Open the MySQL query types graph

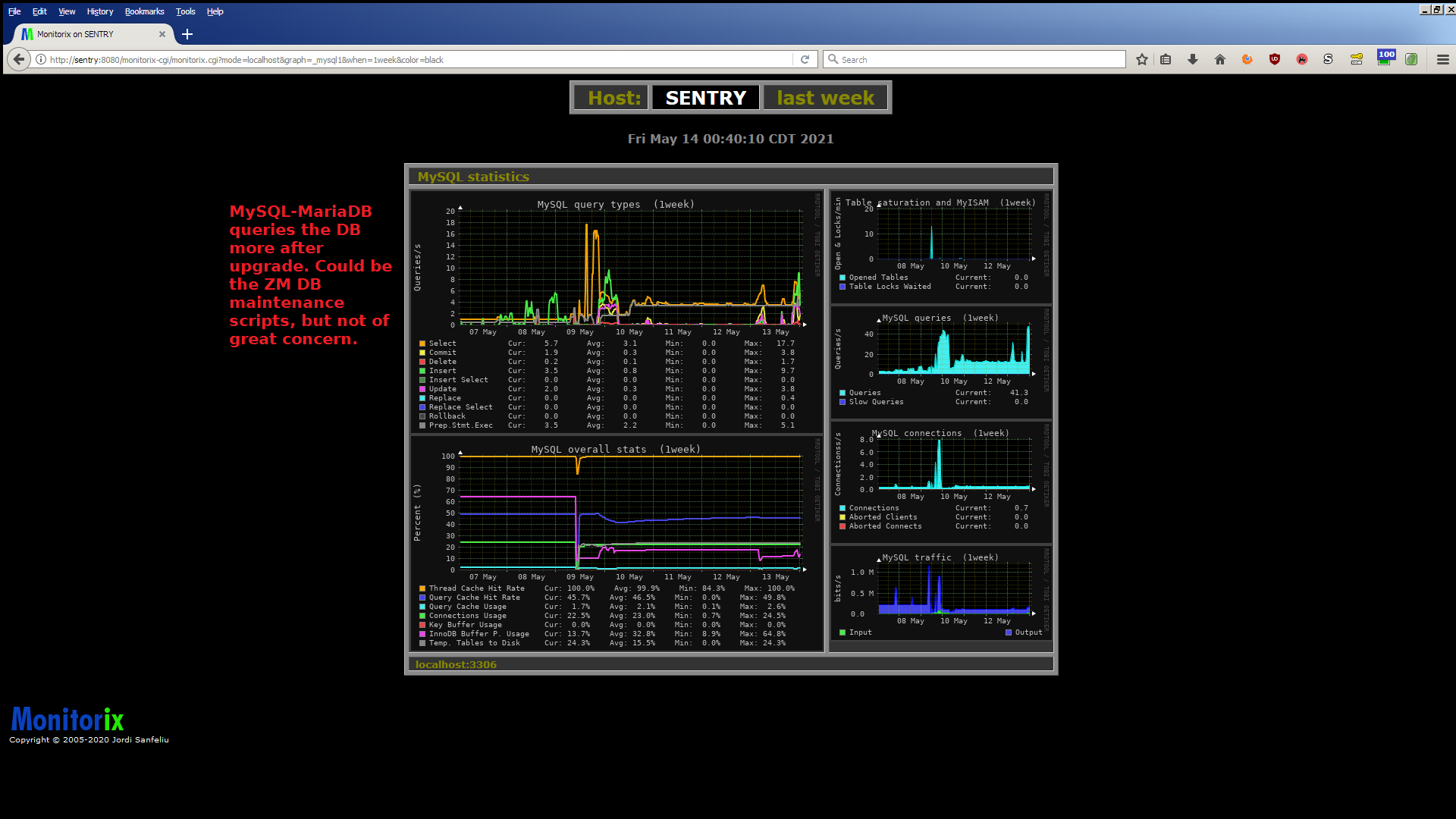[617, 311]
